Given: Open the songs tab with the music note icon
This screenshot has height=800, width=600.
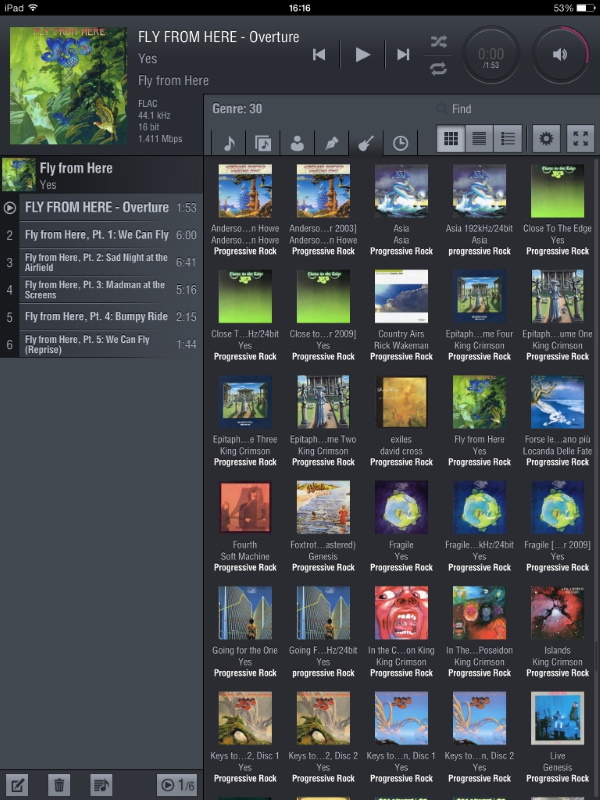Looking at the screenshot, I should [x=229, y=143].
